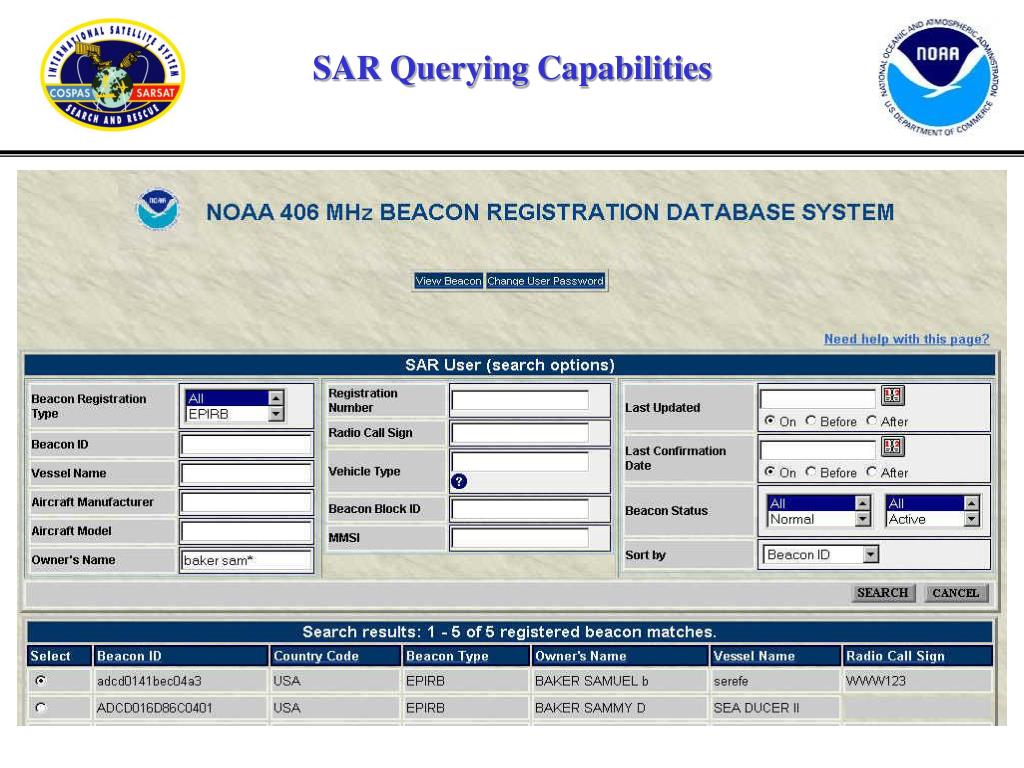Image resolution: width=1024 pixels, height=768 pixels.
Task: Open Change User Password tab
Action: [x=545, y=281]
